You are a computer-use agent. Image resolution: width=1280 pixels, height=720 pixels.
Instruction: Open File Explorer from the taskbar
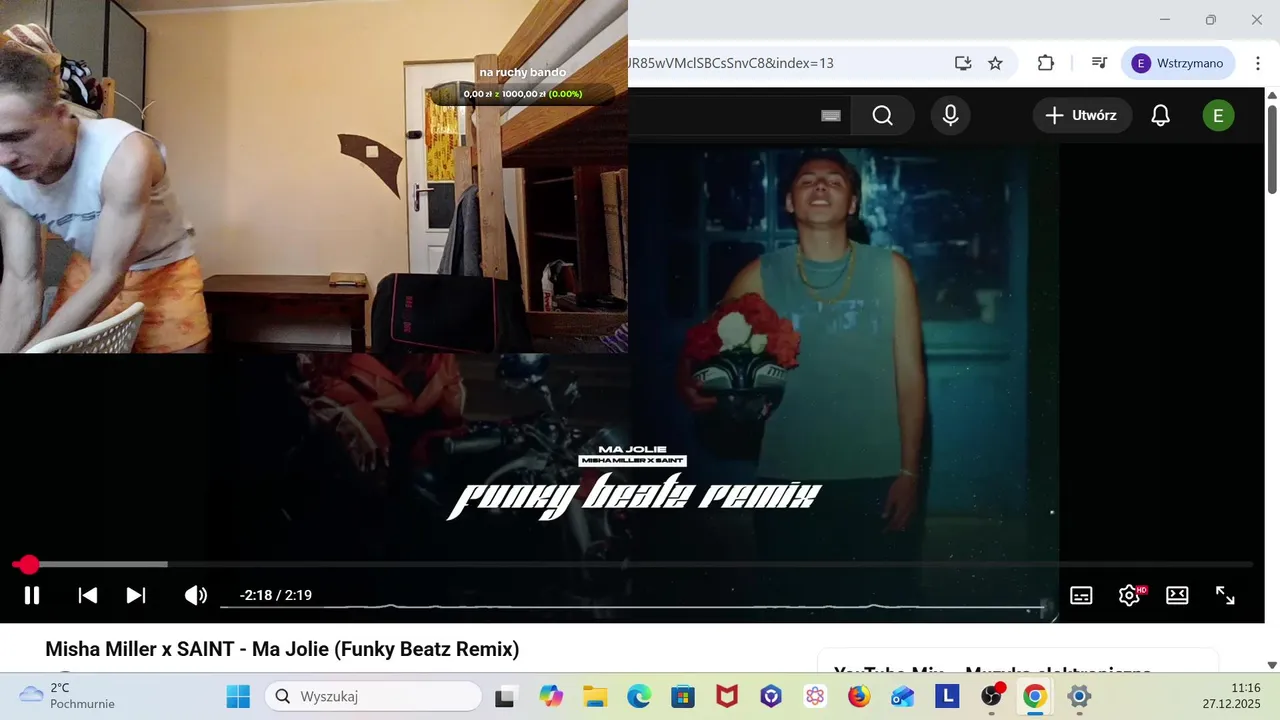point(595,696)
